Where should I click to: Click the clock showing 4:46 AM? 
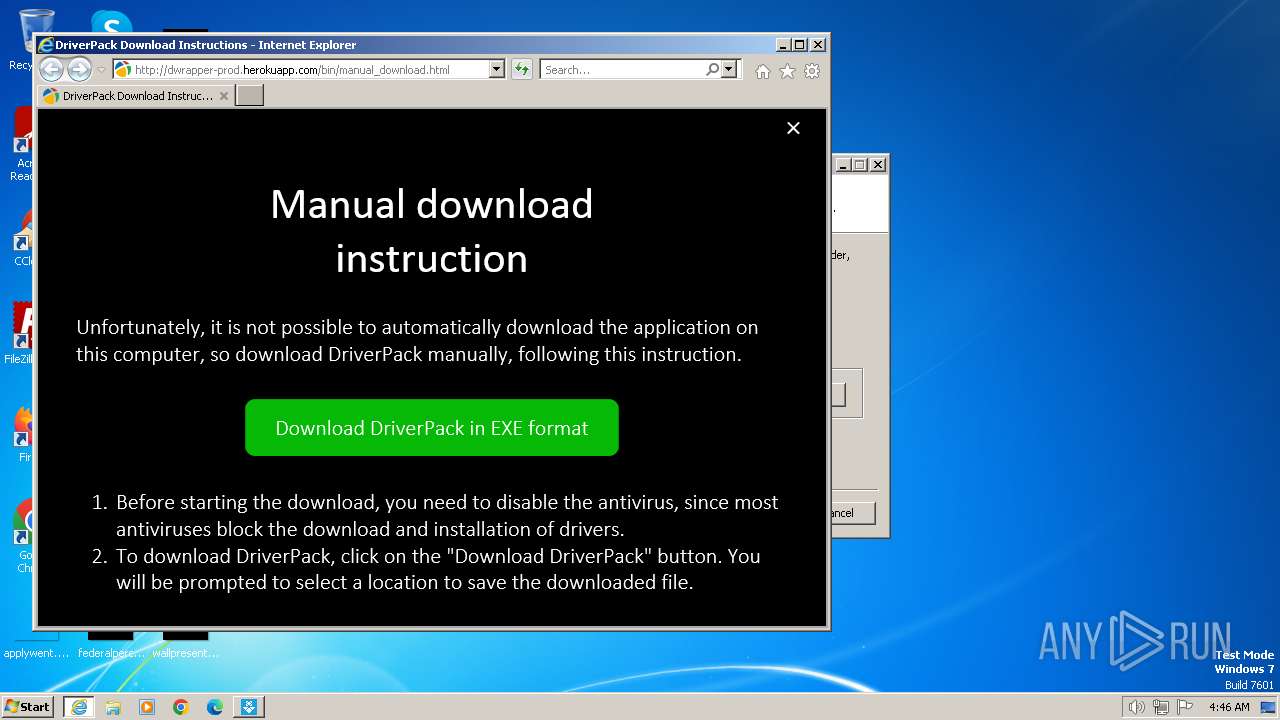click(1229, 707)
